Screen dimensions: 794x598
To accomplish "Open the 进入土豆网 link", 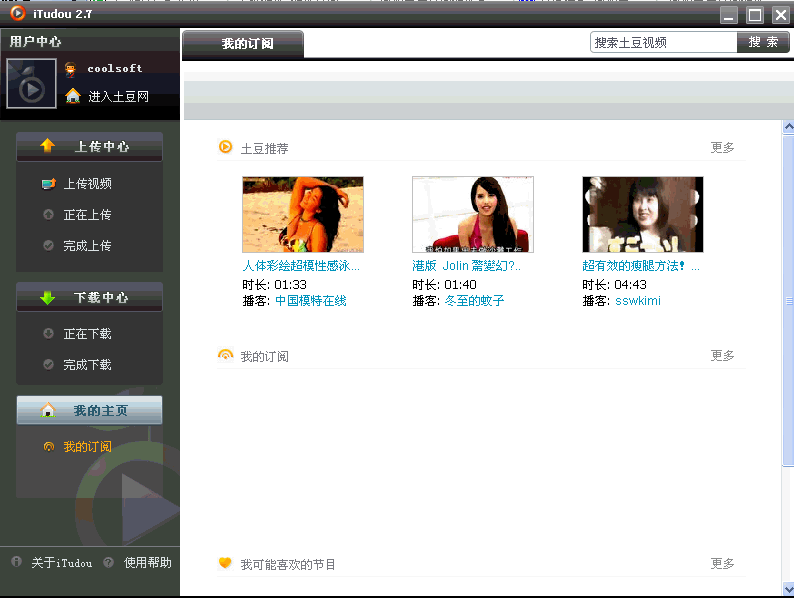I will point(118,96).
